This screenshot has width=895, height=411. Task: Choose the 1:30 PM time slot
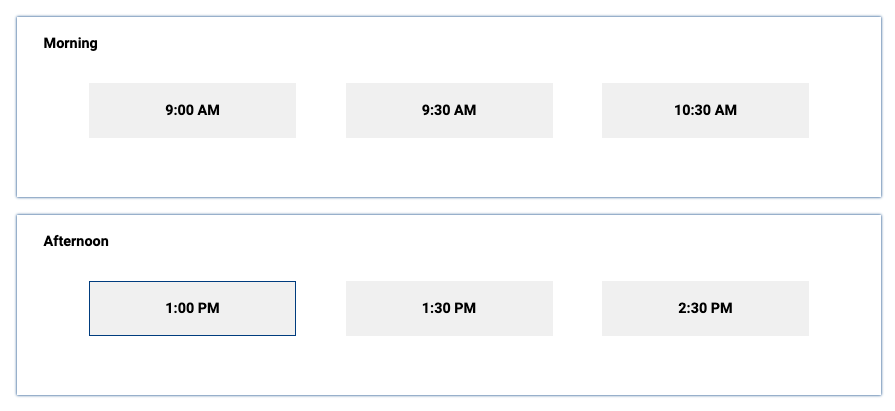coord(449,308)
